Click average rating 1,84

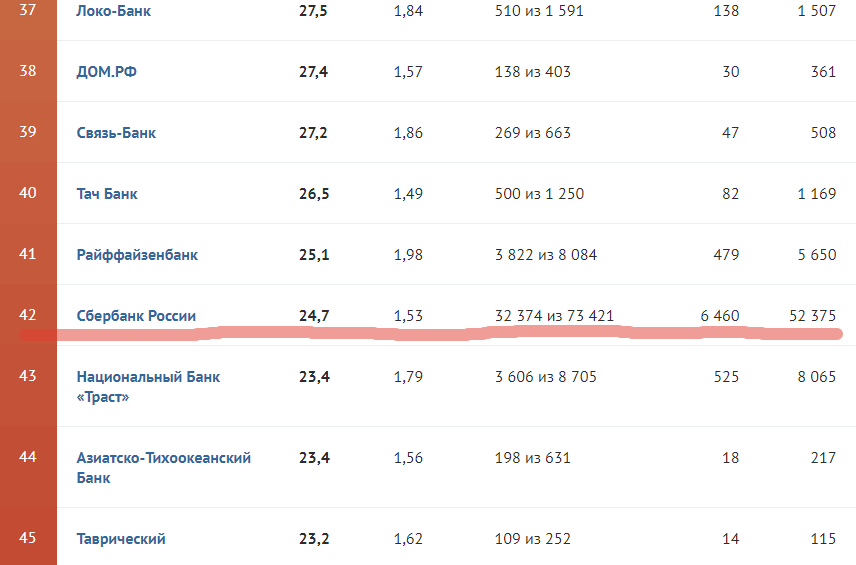408,11
